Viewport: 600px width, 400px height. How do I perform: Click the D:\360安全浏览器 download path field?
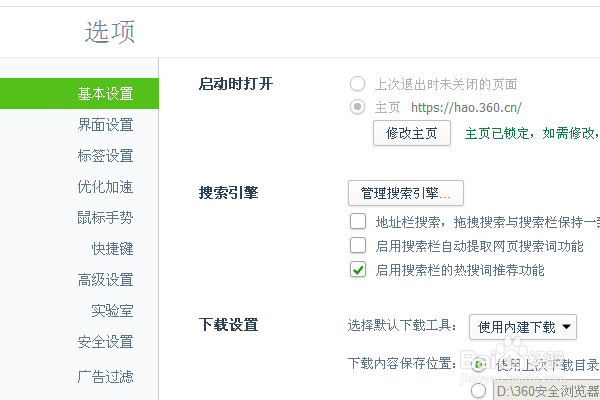pyautogui.click(x=547, y=390)
